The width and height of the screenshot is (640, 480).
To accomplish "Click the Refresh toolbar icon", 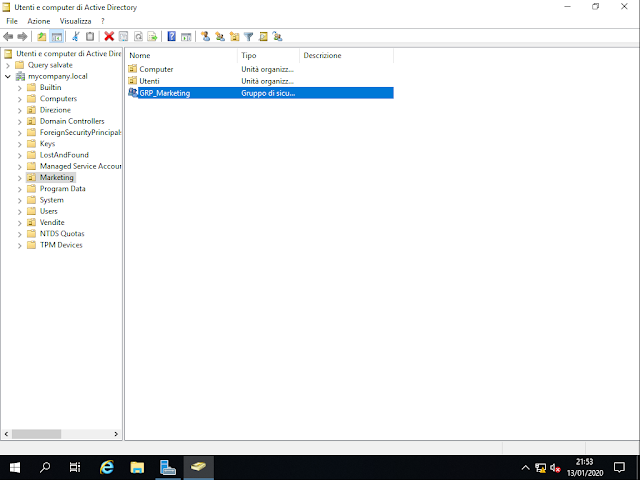I will [138, 37].
